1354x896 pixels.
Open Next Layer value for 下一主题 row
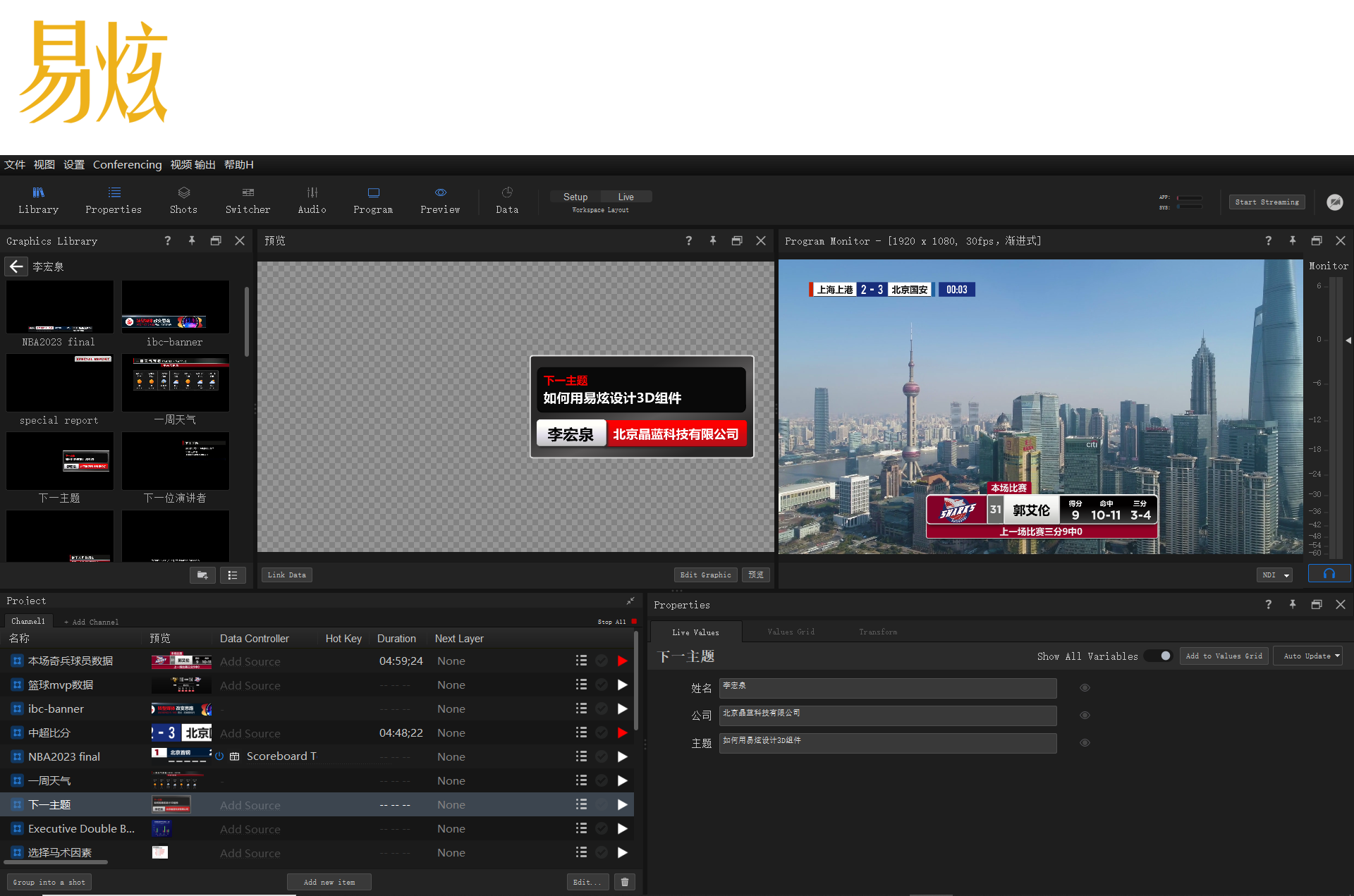click(x=451, y=804)
